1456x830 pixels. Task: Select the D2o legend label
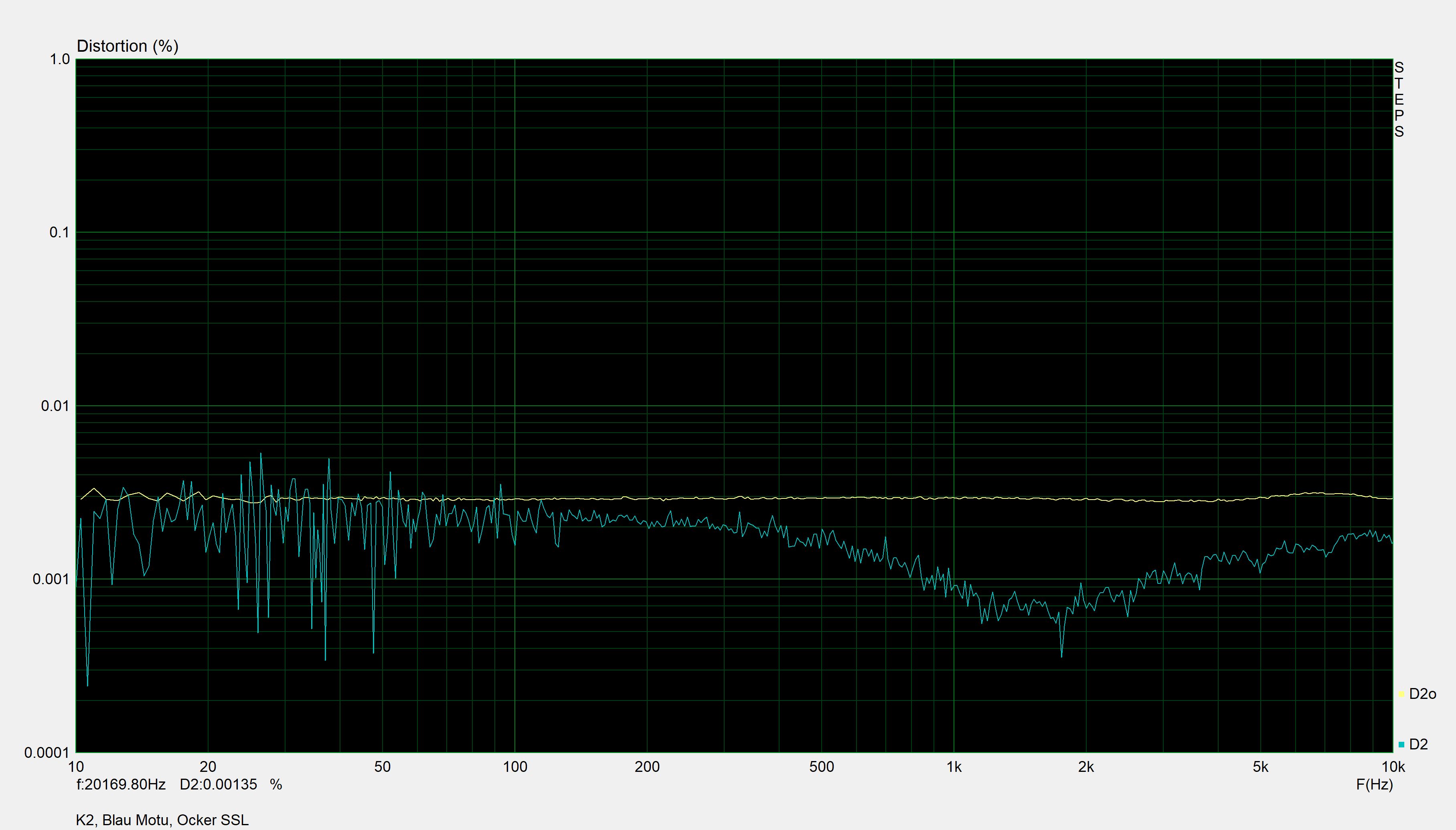(x=1422, y=694)
